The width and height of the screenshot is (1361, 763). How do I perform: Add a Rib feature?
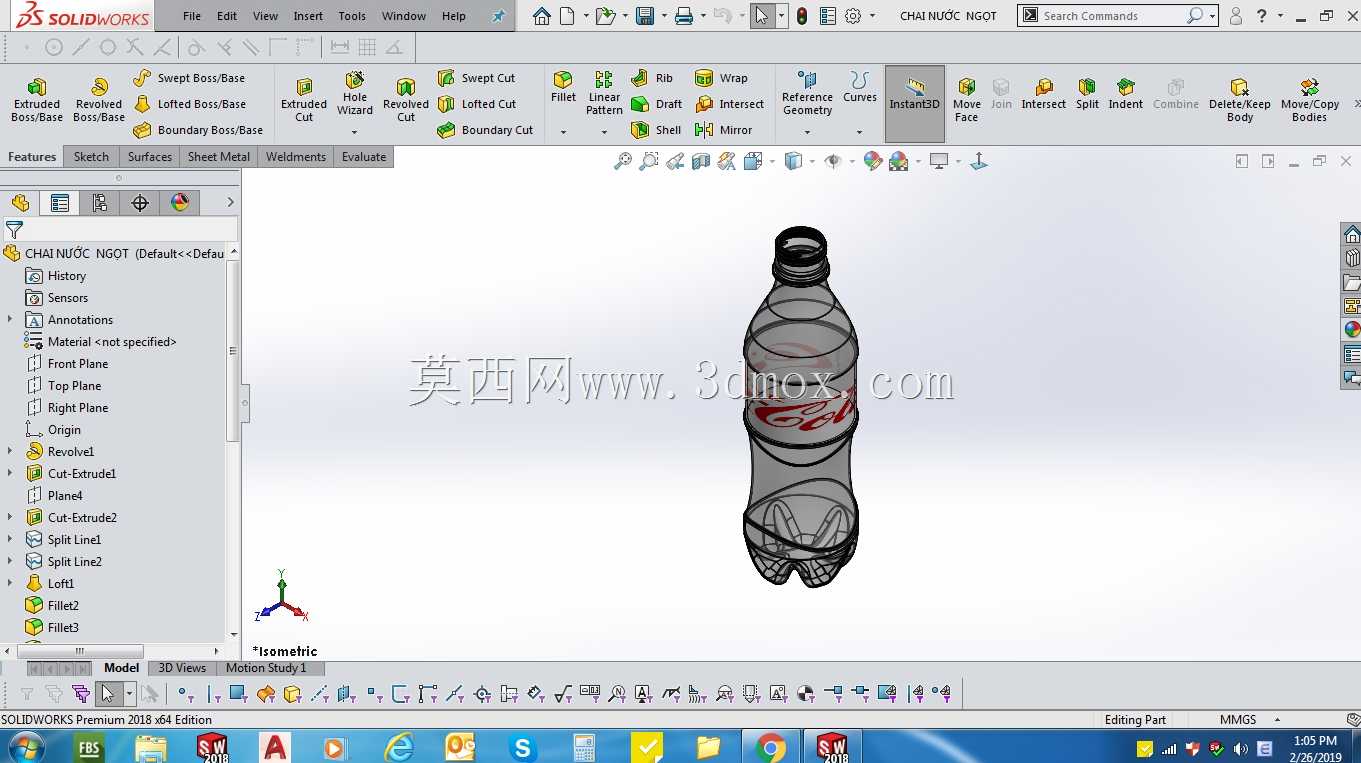(x=652, y=78)
